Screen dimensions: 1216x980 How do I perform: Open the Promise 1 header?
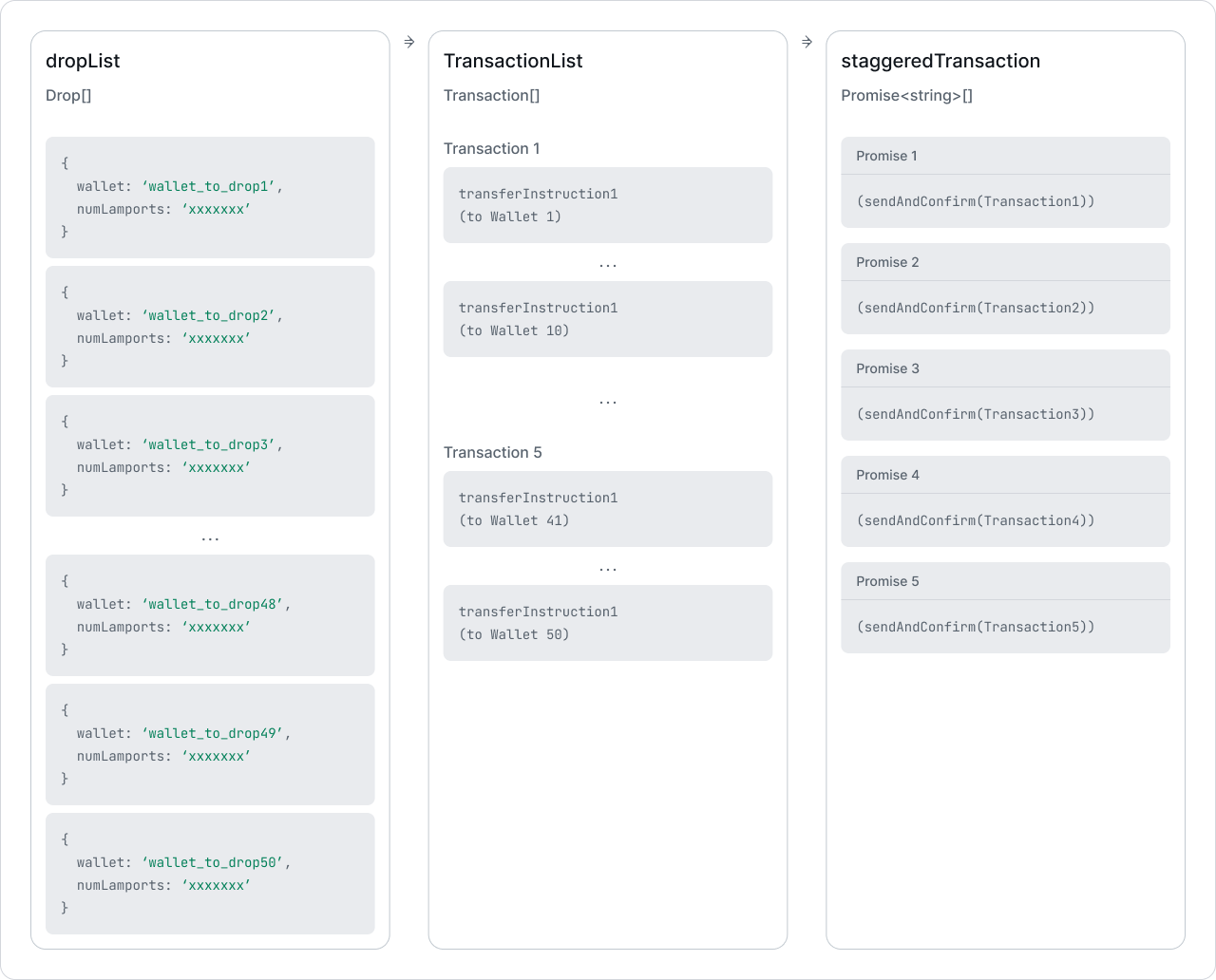point(1005,156)
